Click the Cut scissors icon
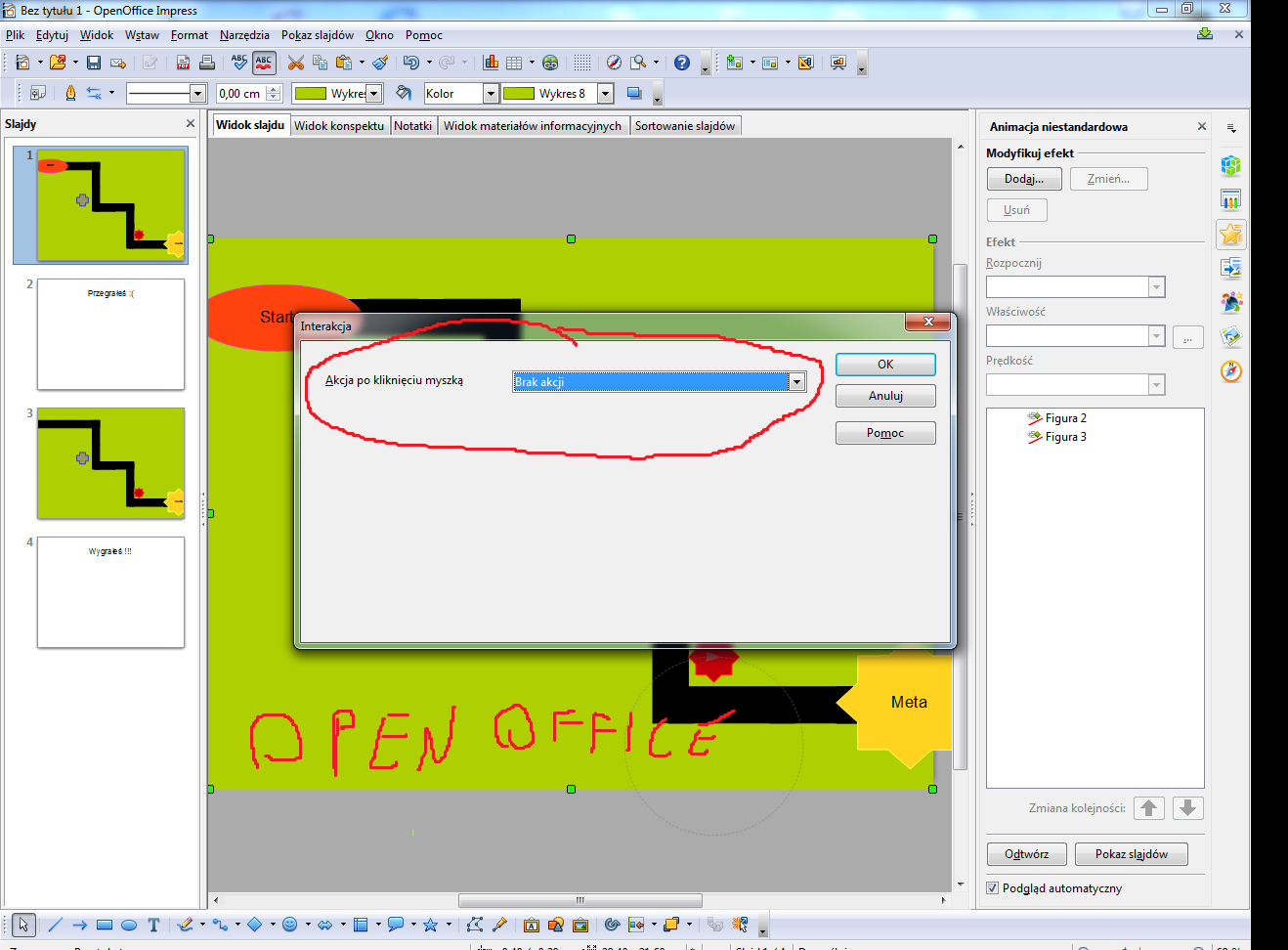 [295, 63]
